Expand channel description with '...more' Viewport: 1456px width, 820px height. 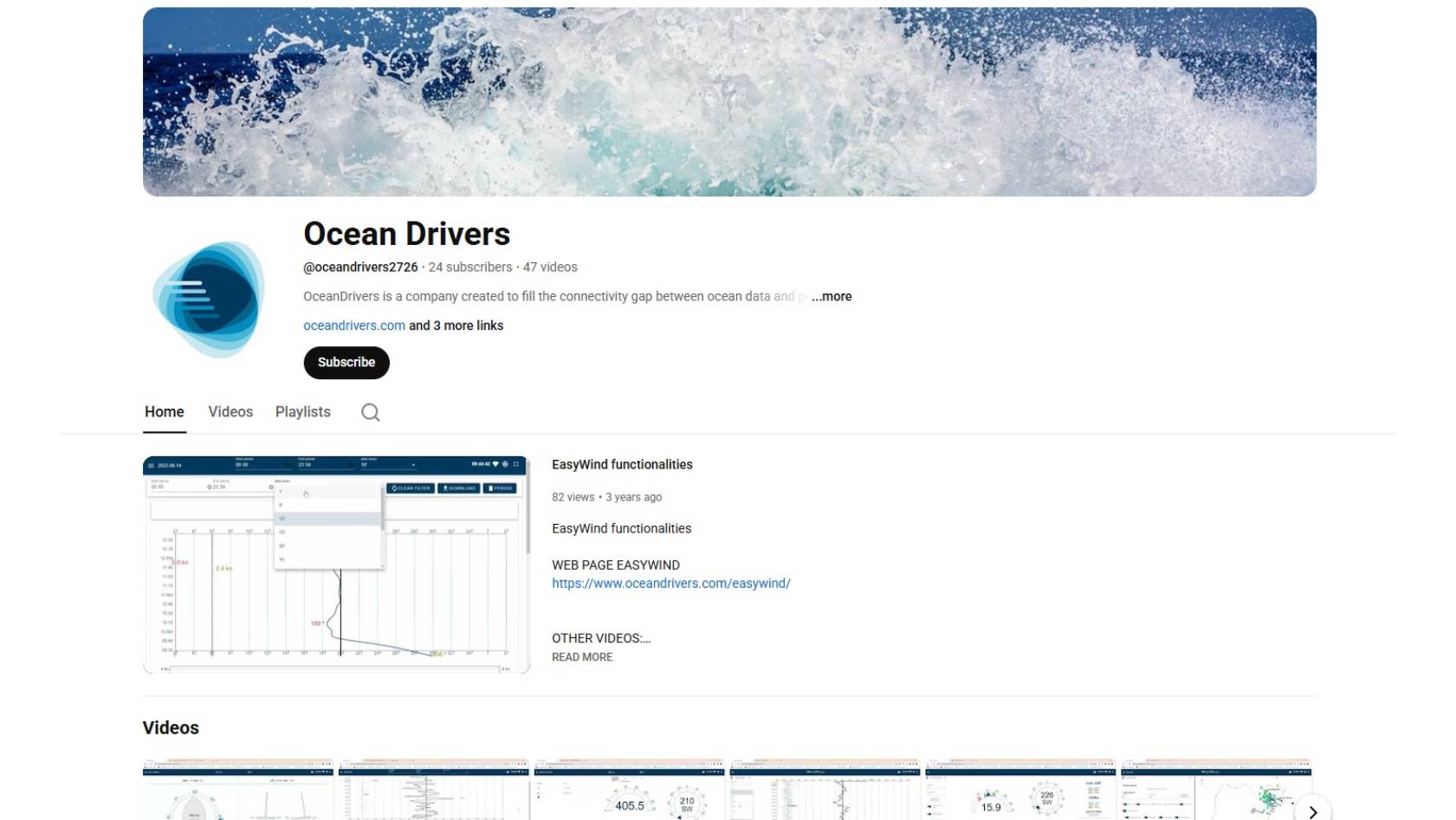[x=832, y=296]
